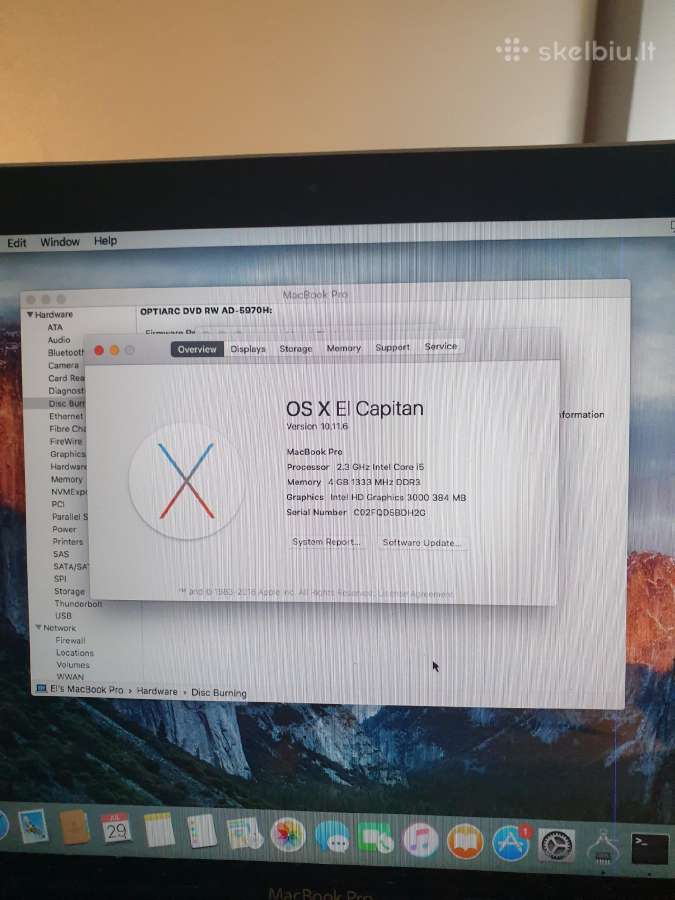Switch to the Storage tab

click(296, 348)
